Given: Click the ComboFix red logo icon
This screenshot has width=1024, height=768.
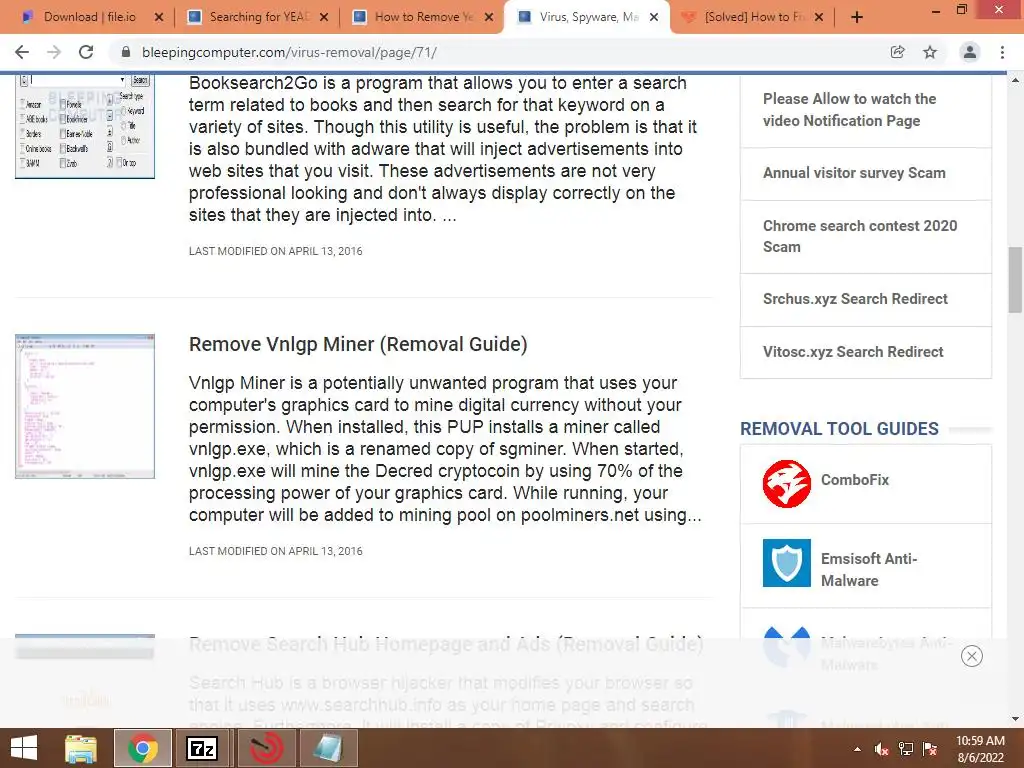Looking at the screenshot, I should coord(786,484).
